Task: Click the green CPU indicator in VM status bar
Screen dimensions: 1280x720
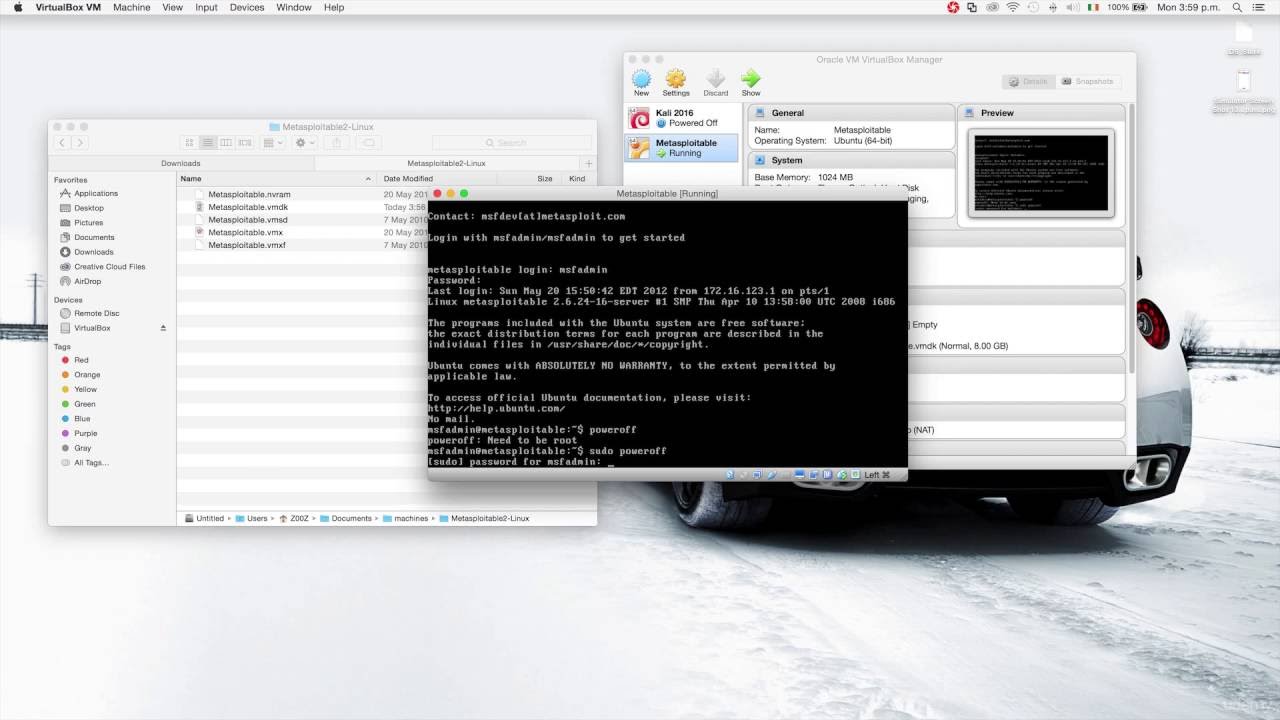Action: tap(856, 475)
